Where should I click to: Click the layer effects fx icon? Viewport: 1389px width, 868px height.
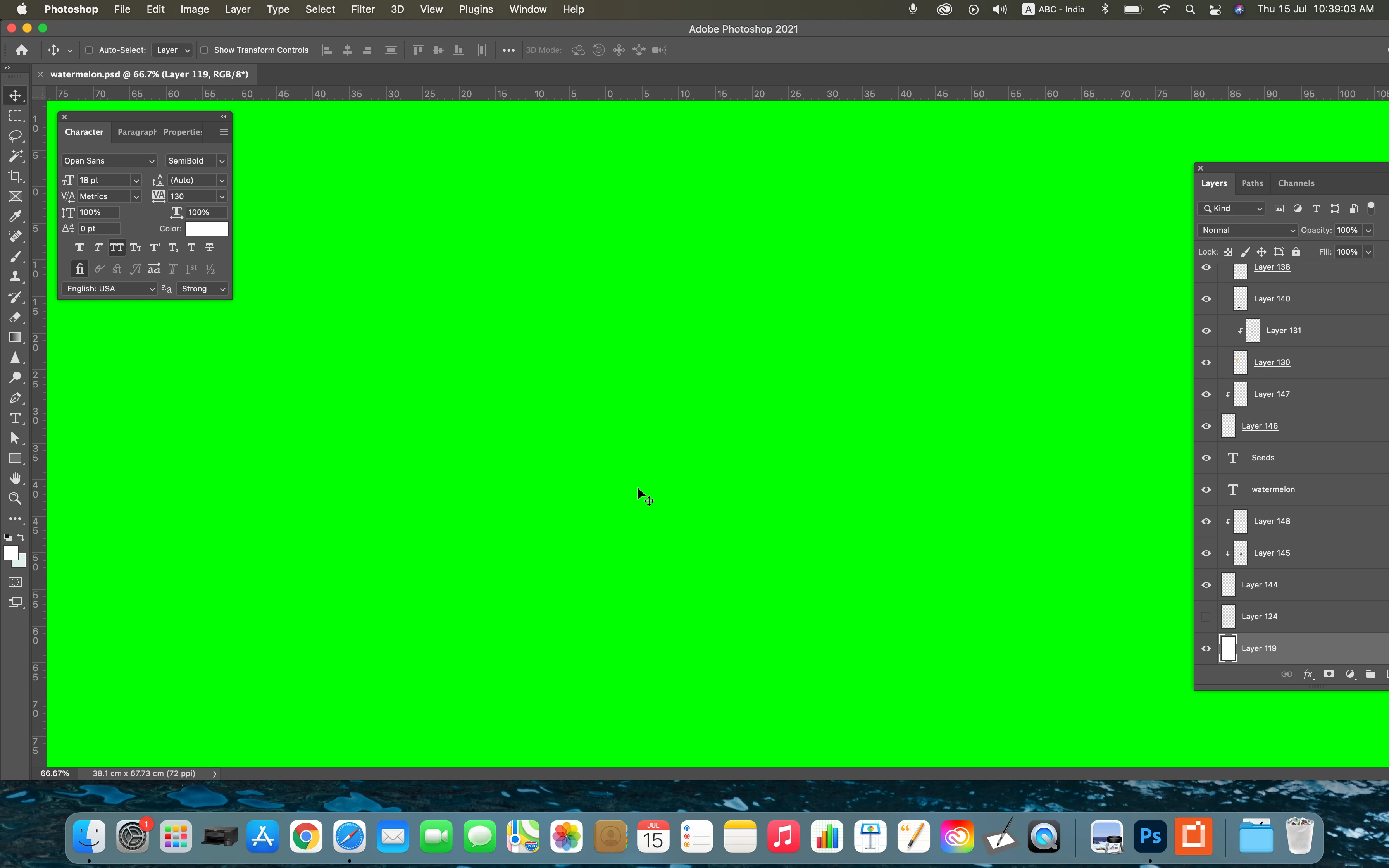click(x=1308, y=674)
